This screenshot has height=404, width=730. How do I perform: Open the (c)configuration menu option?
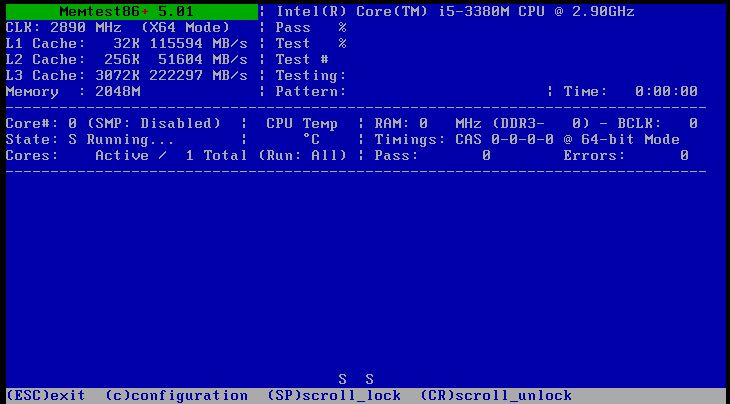pos(176,396)
